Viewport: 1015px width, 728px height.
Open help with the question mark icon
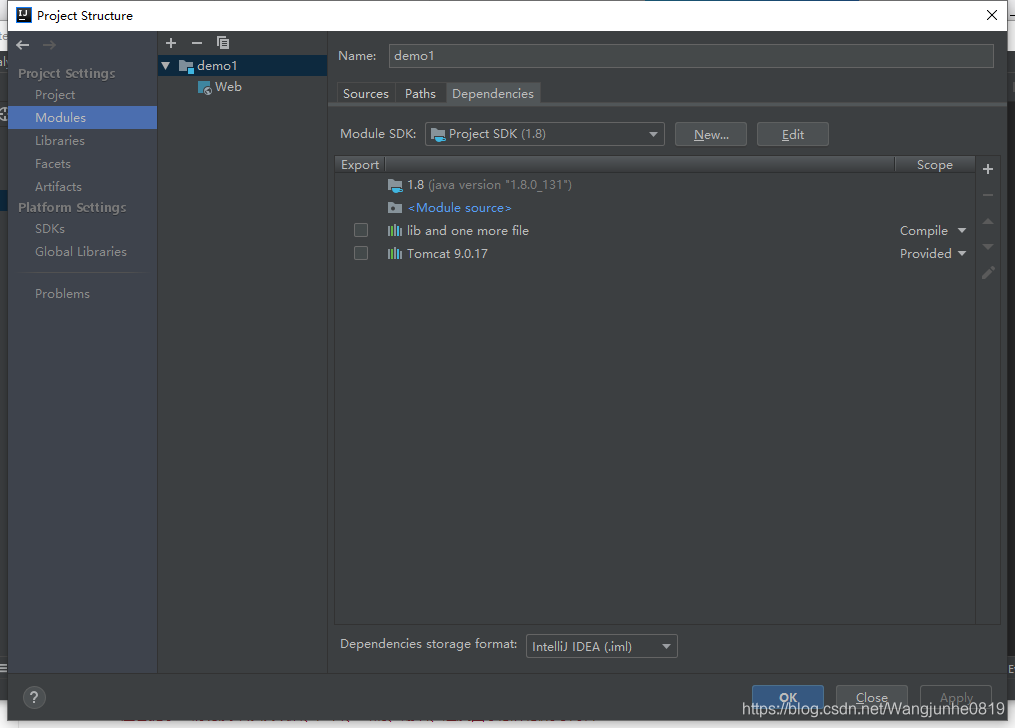(34, 698)
